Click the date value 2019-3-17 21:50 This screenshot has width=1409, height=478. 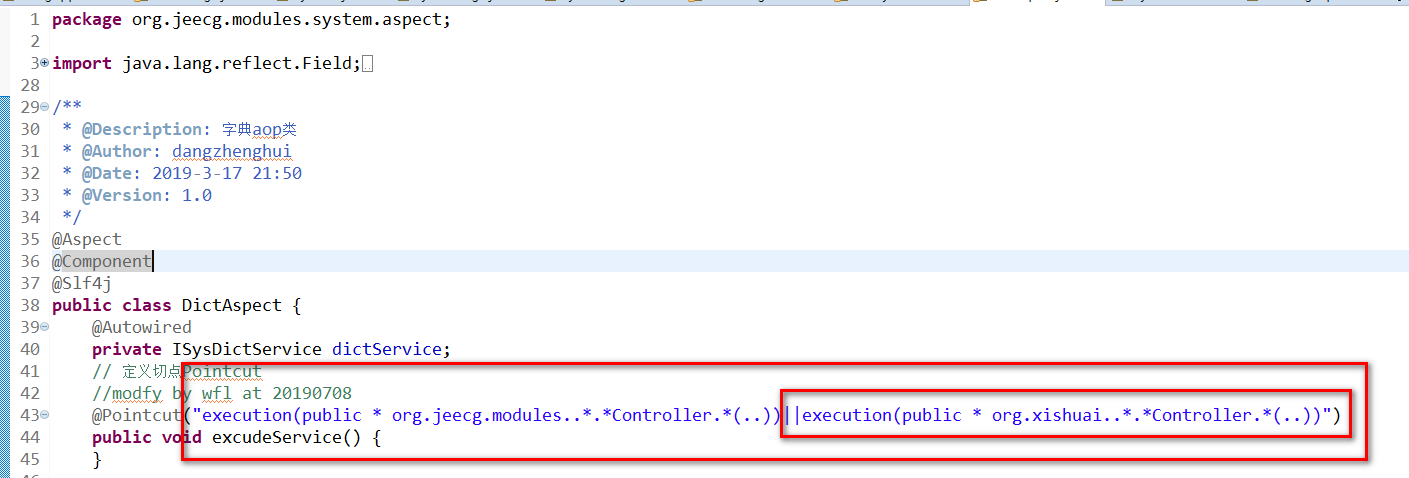pyautogui.click(x=226, y=173)
